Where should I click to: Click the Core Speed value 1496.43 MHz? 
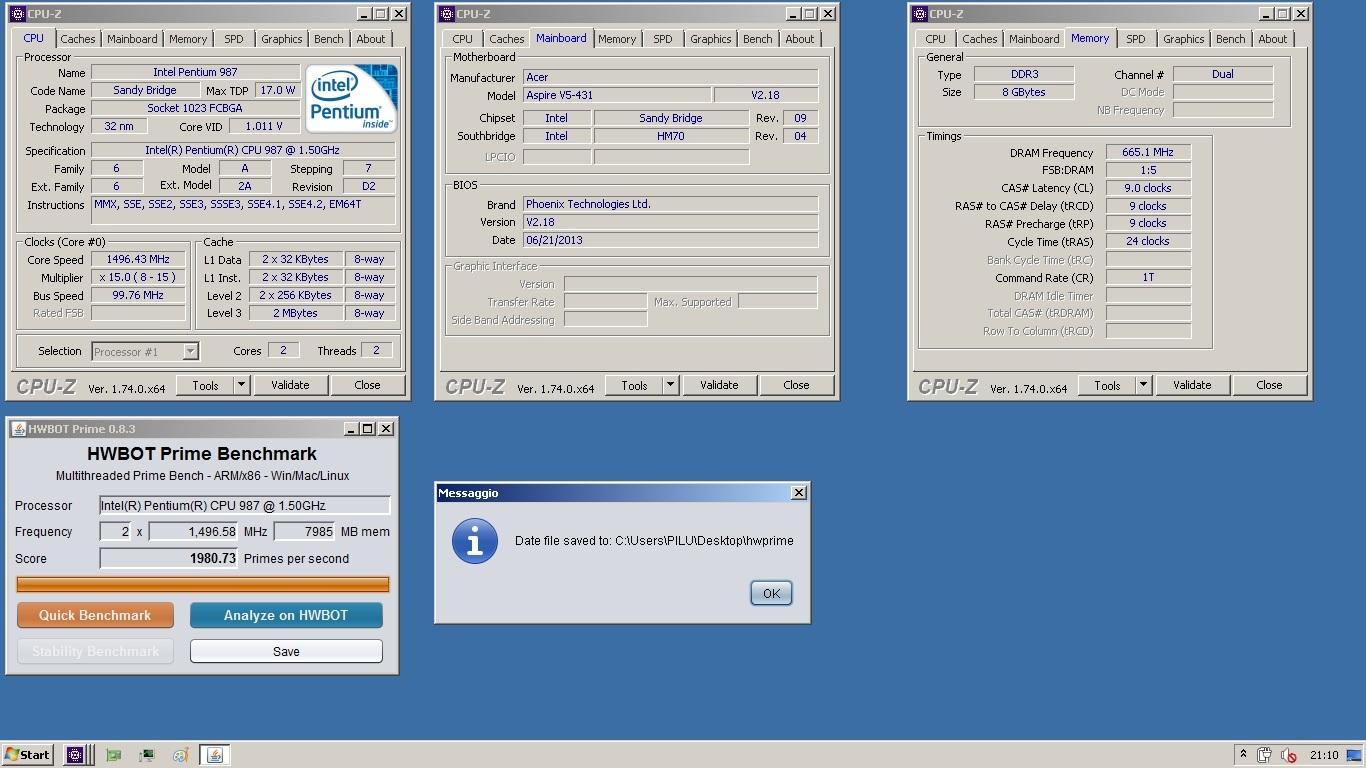(138, 259)
